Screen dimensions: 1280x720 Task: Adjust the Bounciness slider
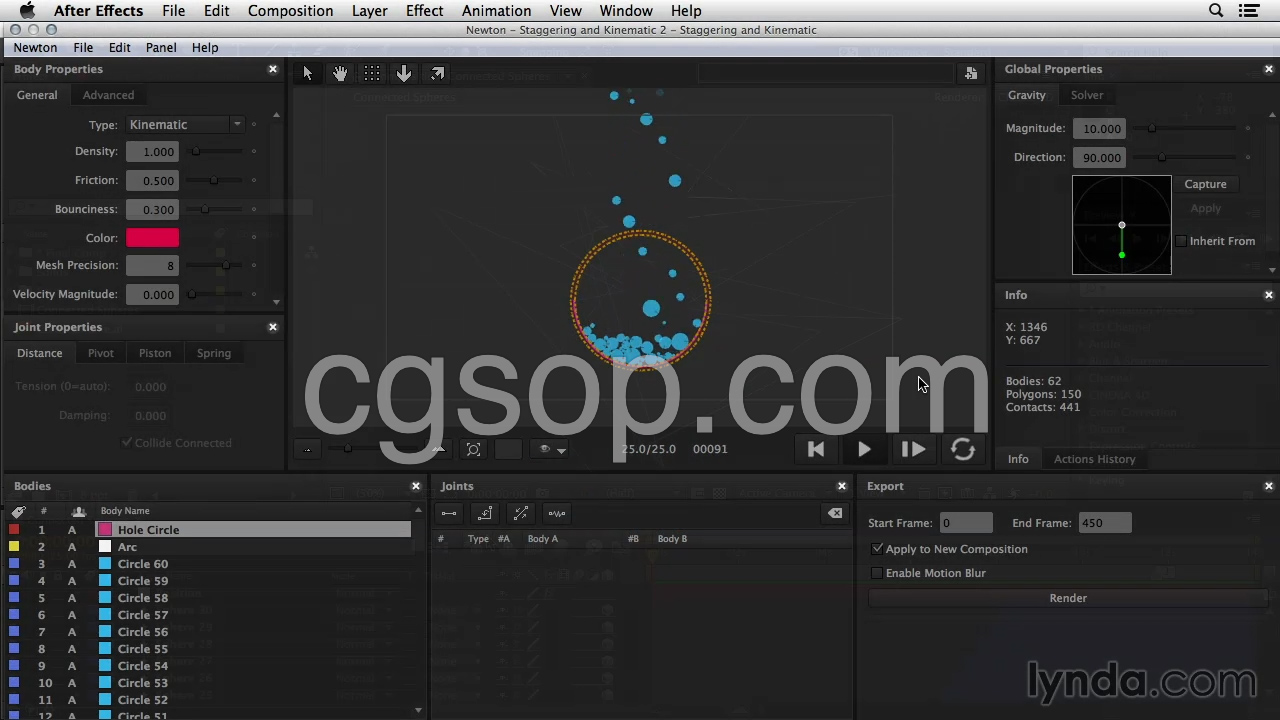point(215,209)
